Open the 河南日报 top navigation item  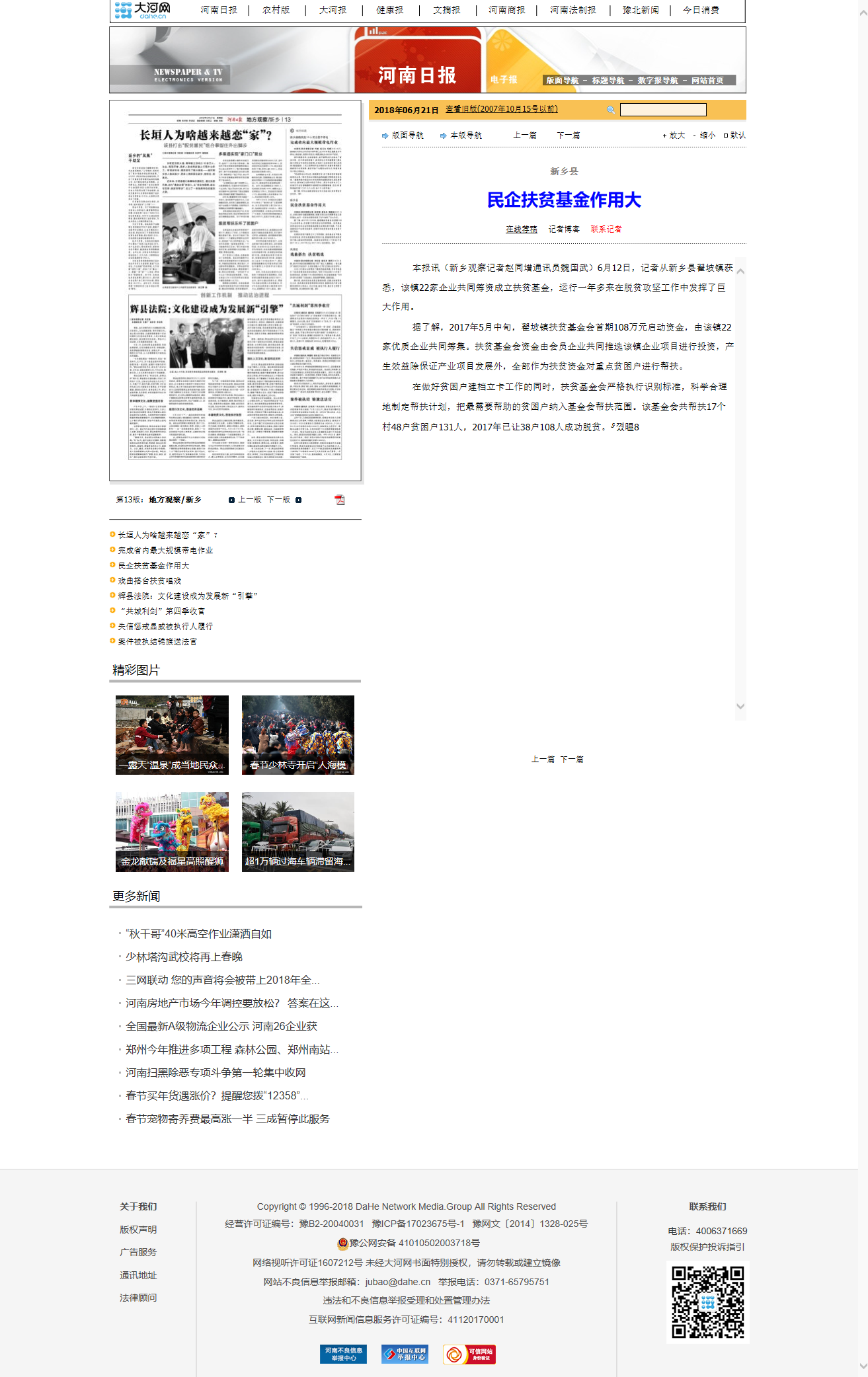pos(219,10)
